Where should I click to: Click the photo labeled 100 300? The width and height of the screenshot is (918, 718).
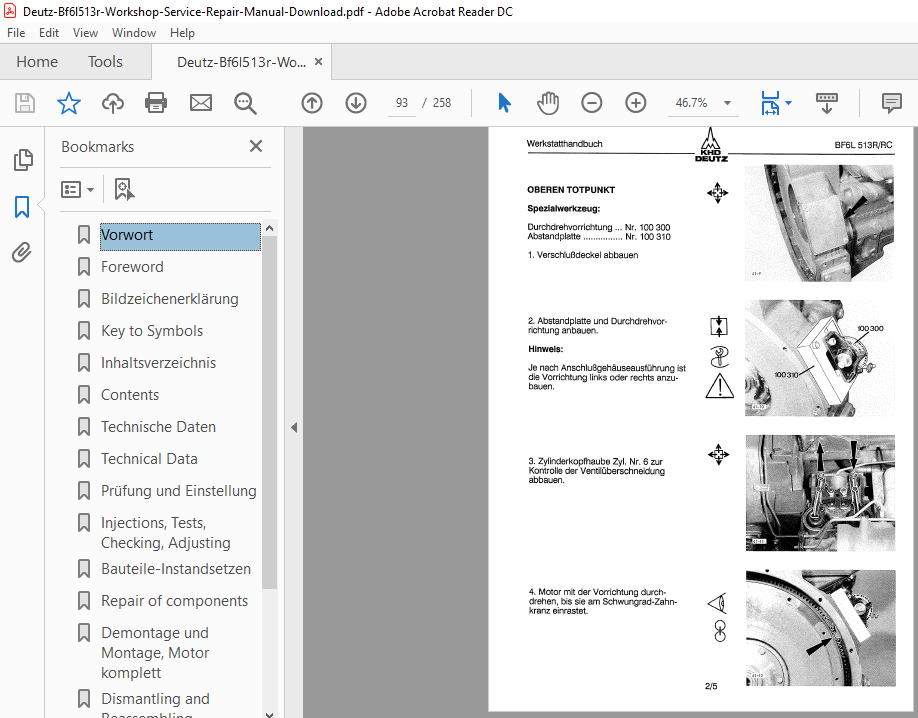coord(820,358)
